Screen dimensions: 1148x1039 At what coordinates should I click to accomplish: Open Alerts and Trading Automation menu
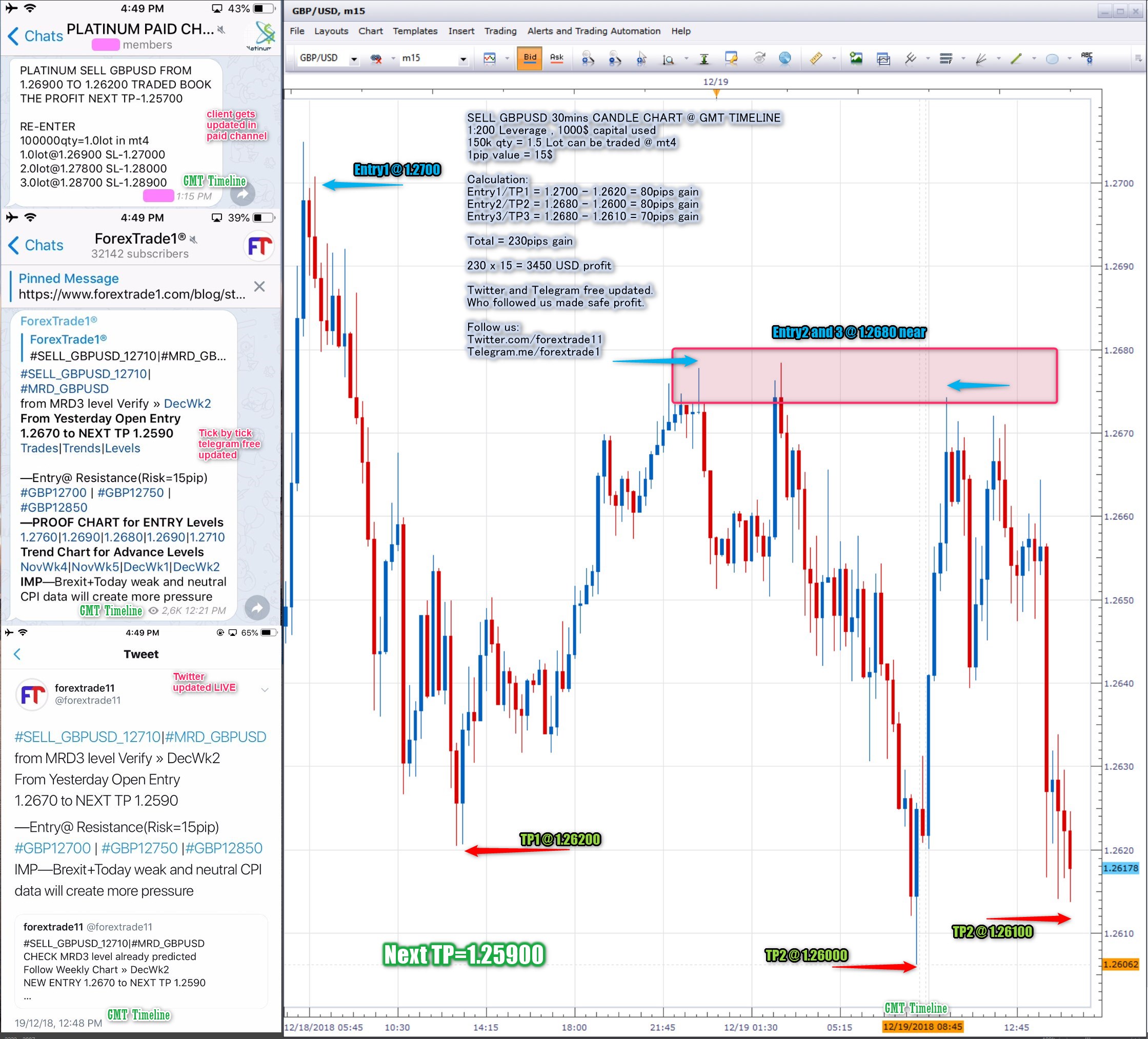coord(593,31)
